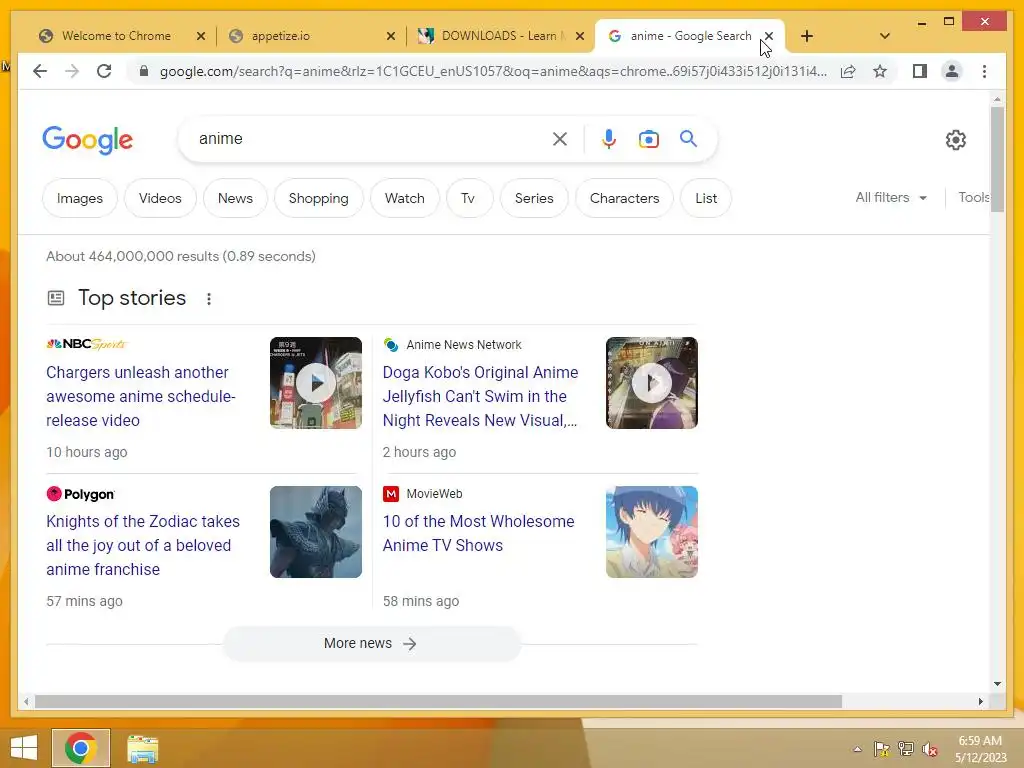Filter results by News
The image size is (1024, 768).
235,198
